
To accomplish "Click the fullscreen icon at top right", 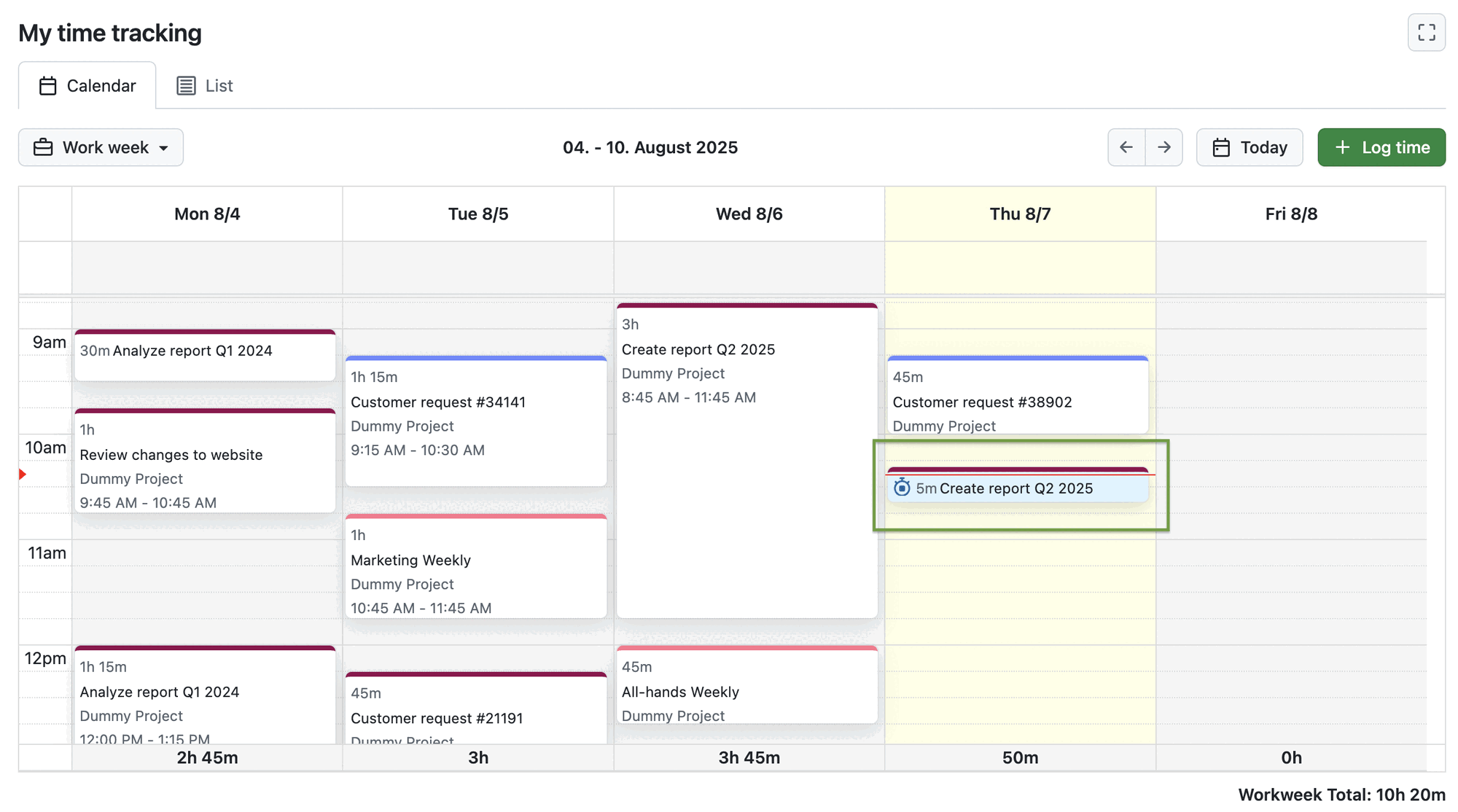I will [1427, 32].
